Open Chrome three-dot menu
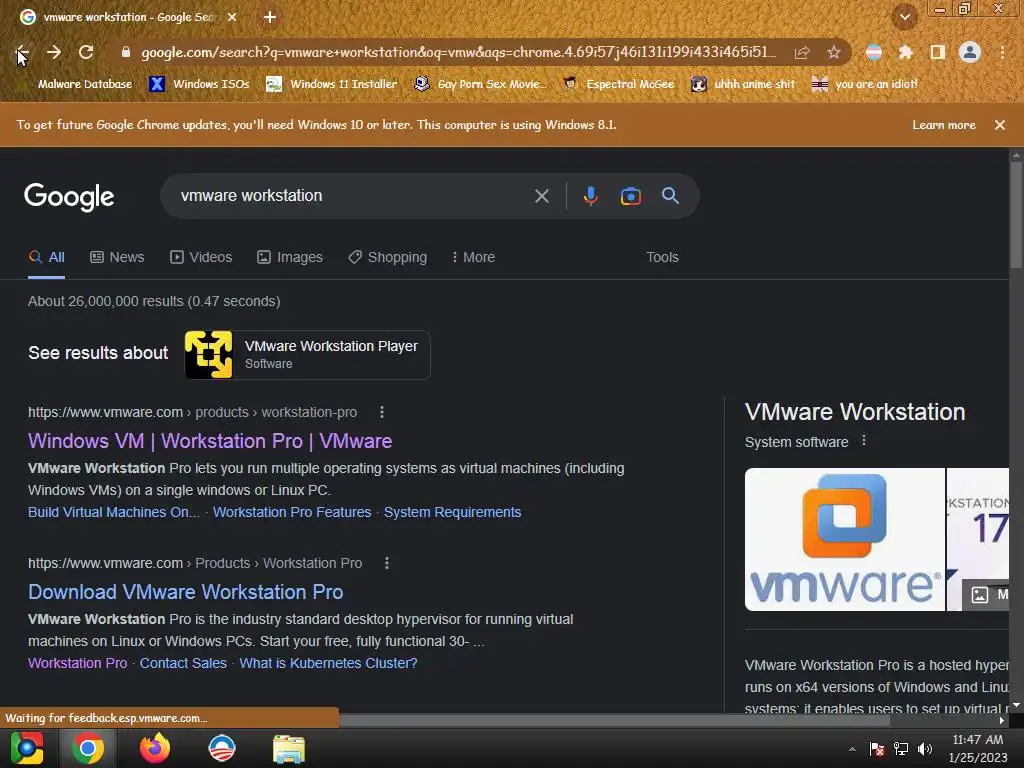The width and height of the screenshot is (1024, 768). [1002, 52]
